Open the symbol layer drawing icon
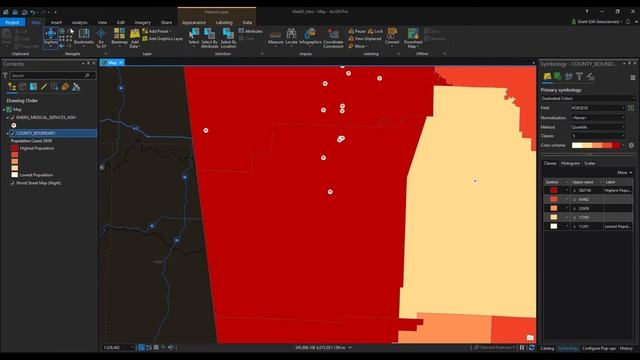Image resolution: width=640 pixels, height=360 pixels. coord(569,76)
